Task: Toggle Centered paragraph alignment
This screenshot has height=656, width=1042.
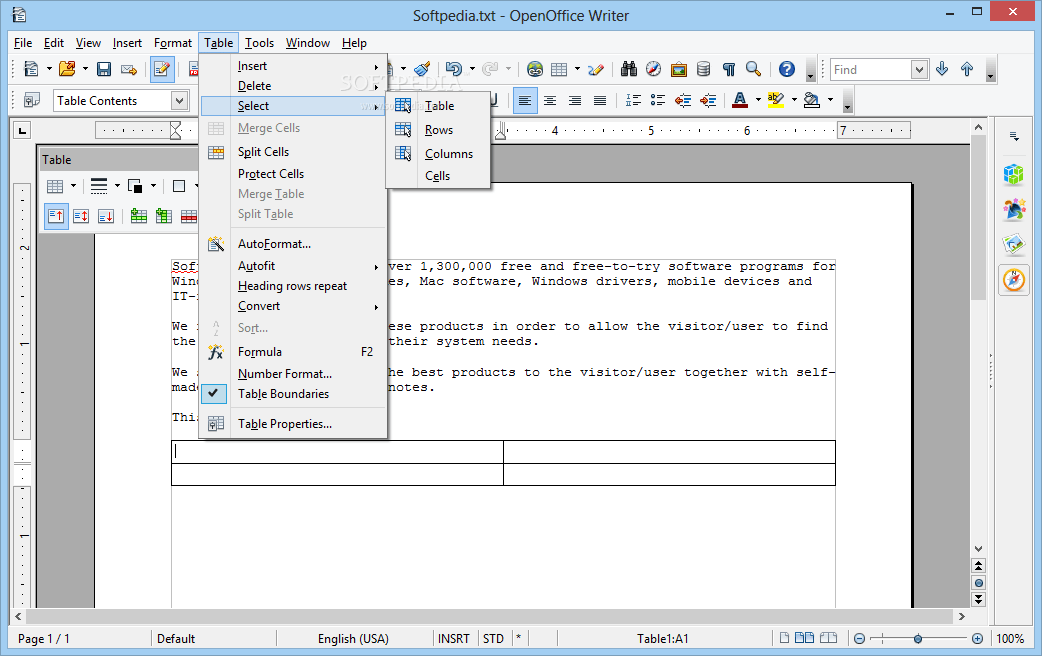Action: 550,100
